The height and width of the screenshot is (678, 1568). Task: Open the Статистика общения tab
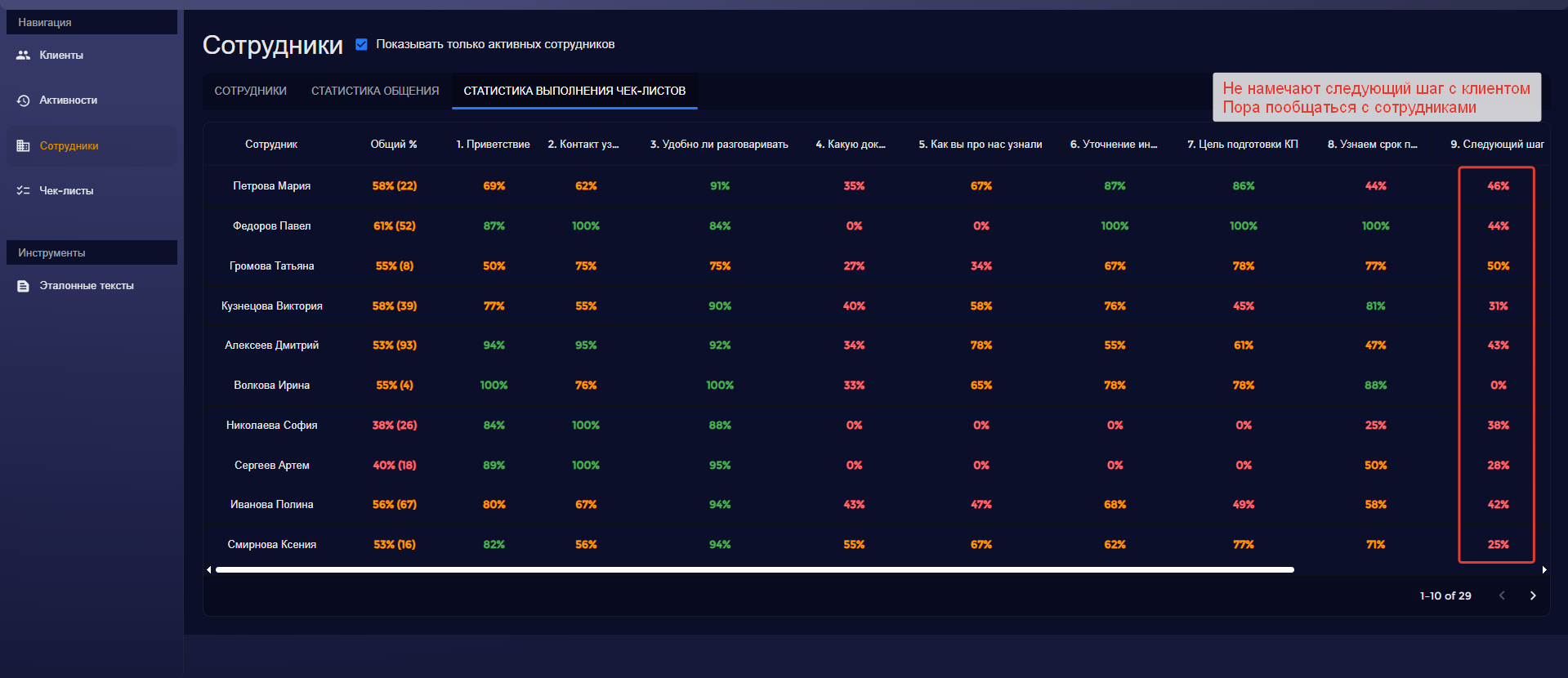coord(375,91)
